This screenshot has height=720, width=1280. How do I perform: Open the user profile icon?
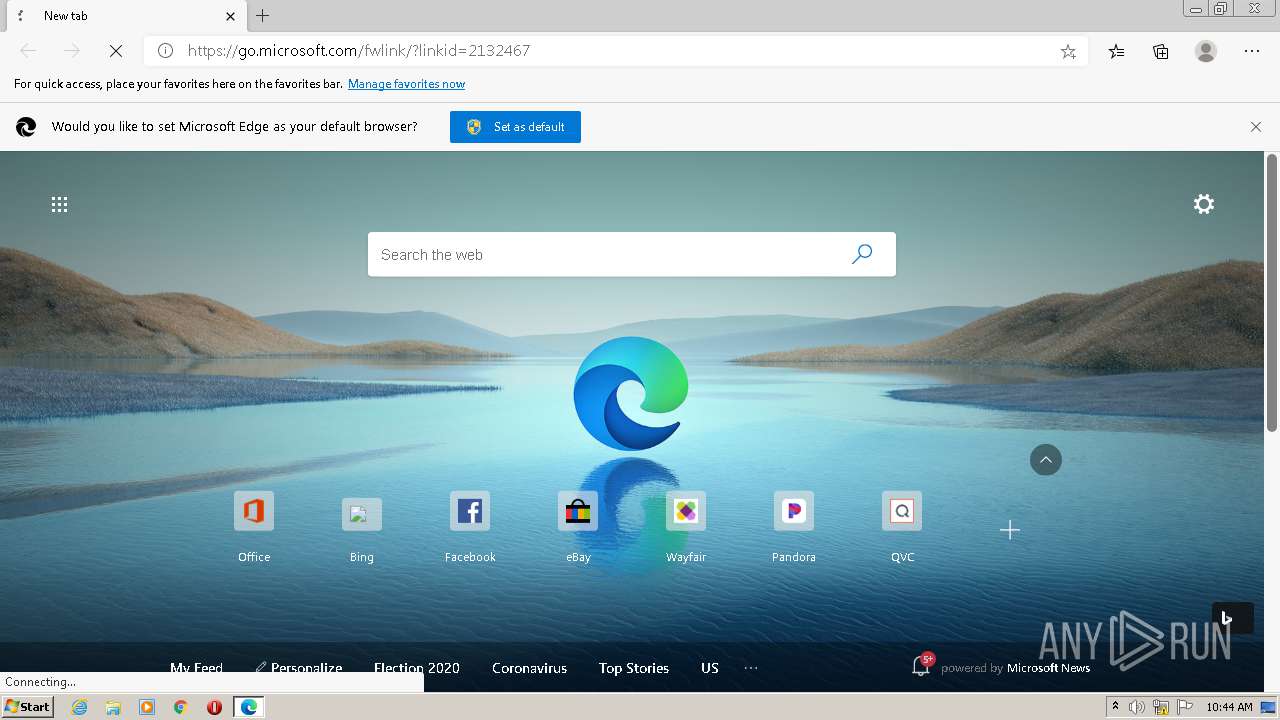point(1206,51)
